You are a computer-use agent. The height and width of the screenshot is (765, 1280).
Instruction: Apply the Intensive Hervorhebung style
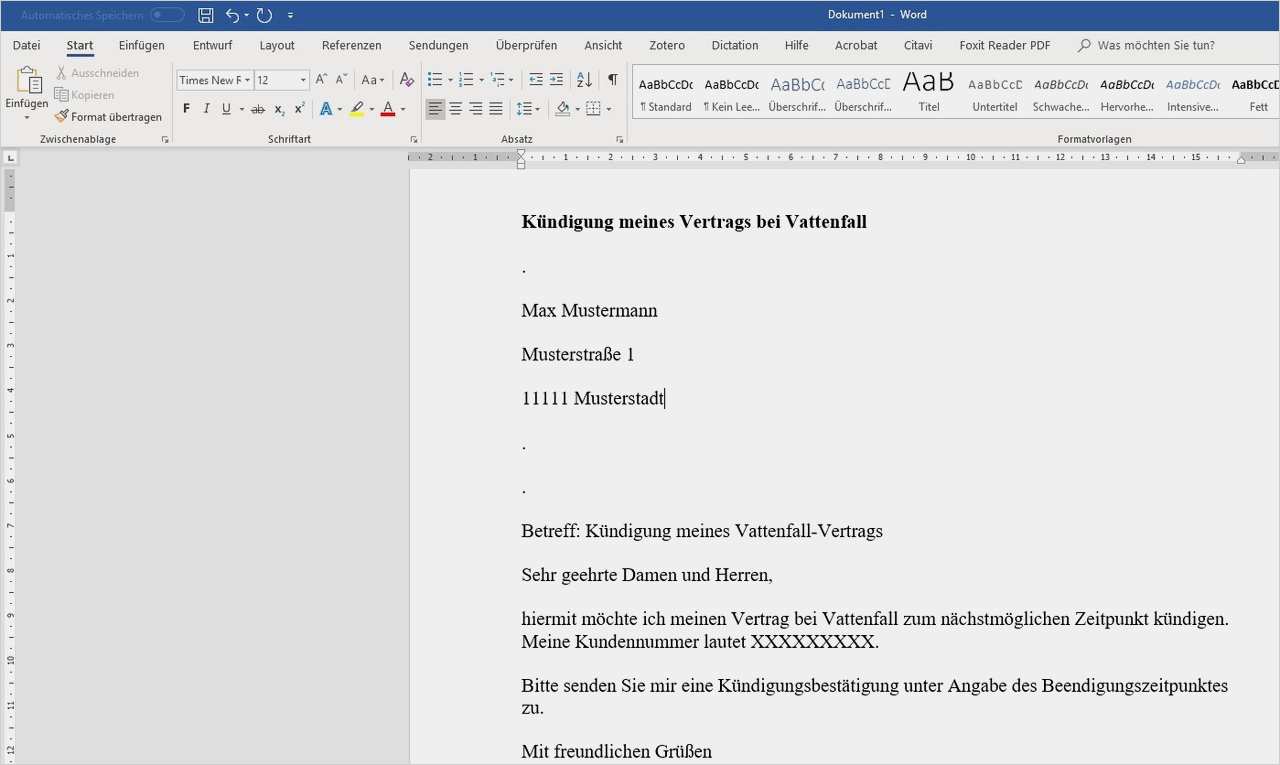tap(1193, 93)
